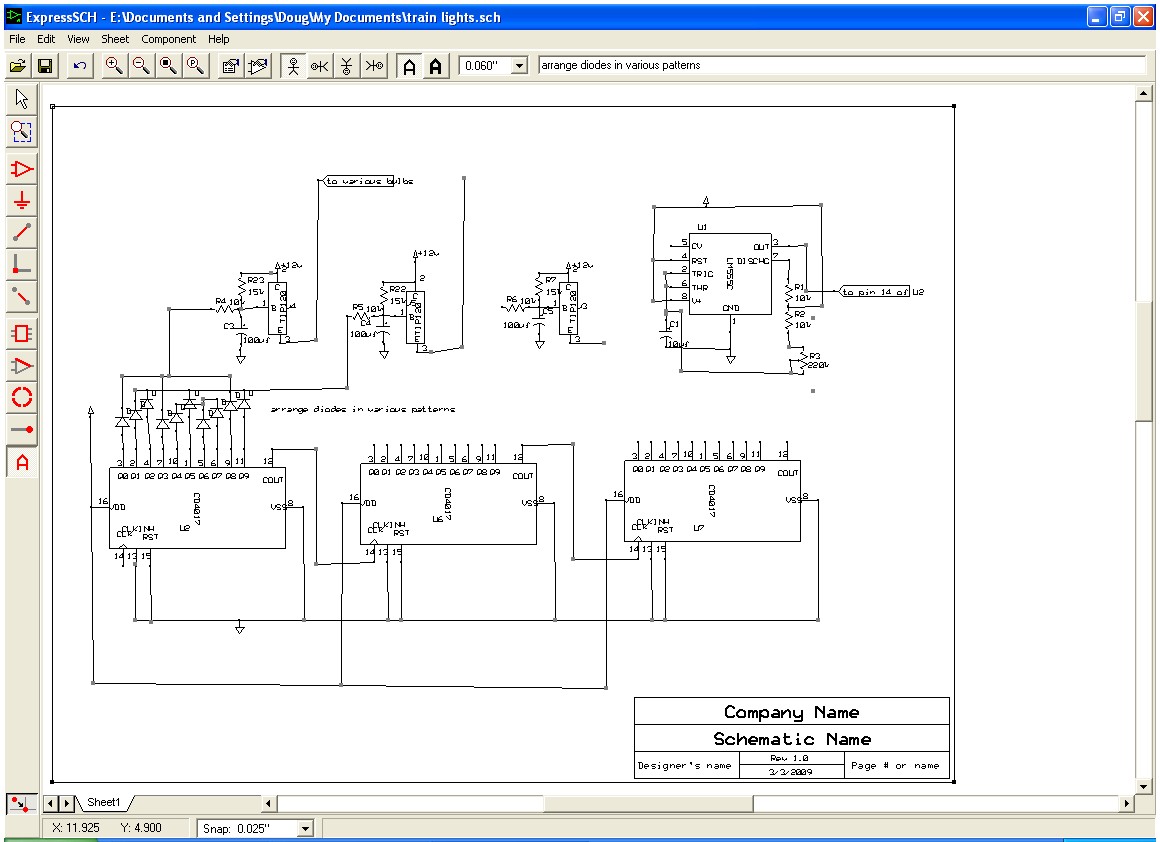The height and width of the screenshot is (842, 1160).
Task: Select the LM555 timer chip U1
Action: coord(730,275)
